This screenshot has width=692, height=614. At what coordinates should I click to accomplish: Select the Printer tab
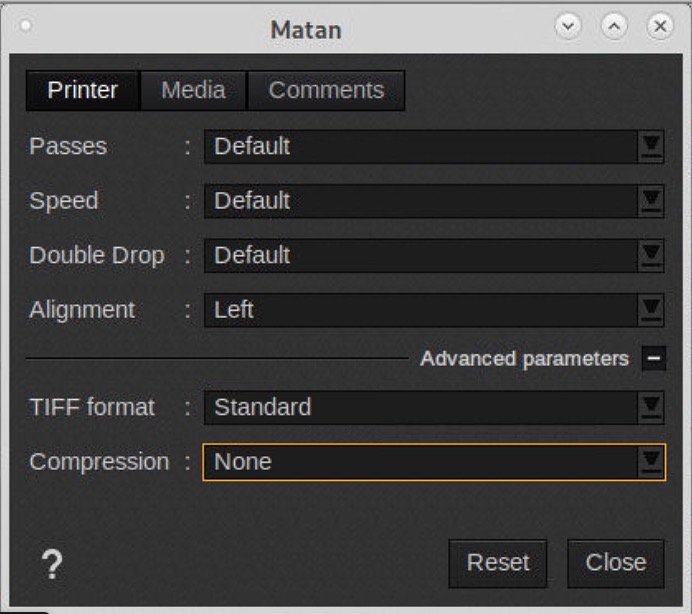click(83, 90)
